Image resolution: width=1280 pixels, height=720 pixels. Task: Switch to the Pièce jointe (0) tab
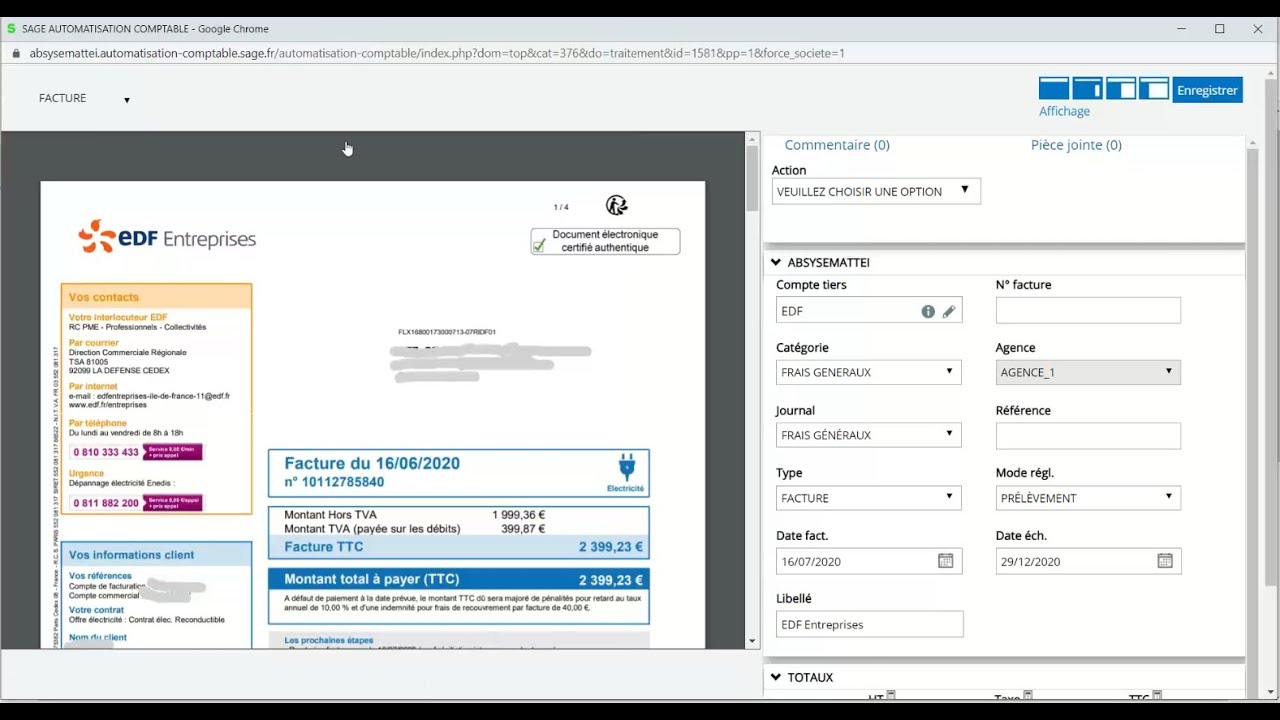pyautogui.click(x=1076, y=145)
